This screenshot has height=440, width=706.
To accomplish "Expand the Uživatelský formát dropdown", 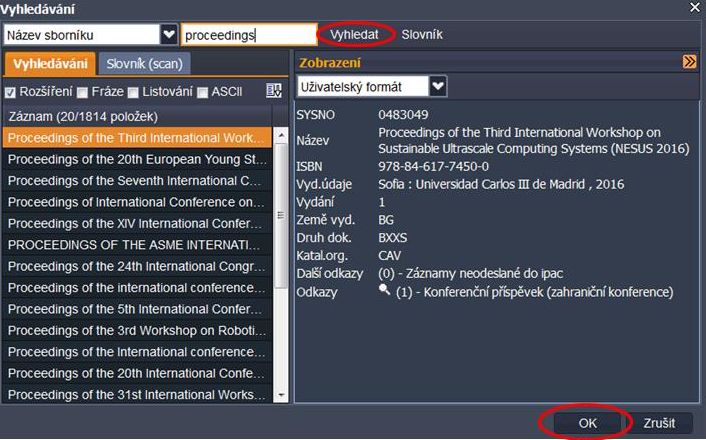I will [x=438, y=86].
